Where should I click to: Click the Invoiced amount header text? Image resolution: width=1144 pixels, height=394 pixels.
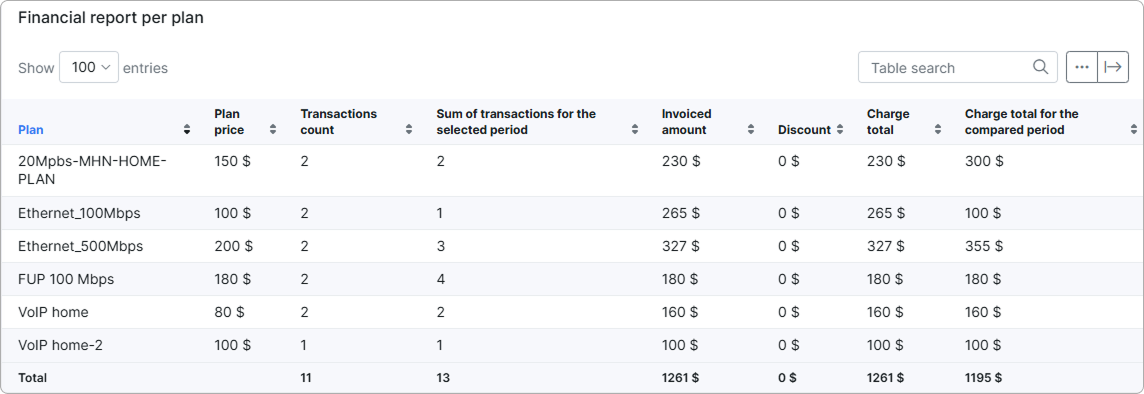pyautogui.click(x=687, y=122)
